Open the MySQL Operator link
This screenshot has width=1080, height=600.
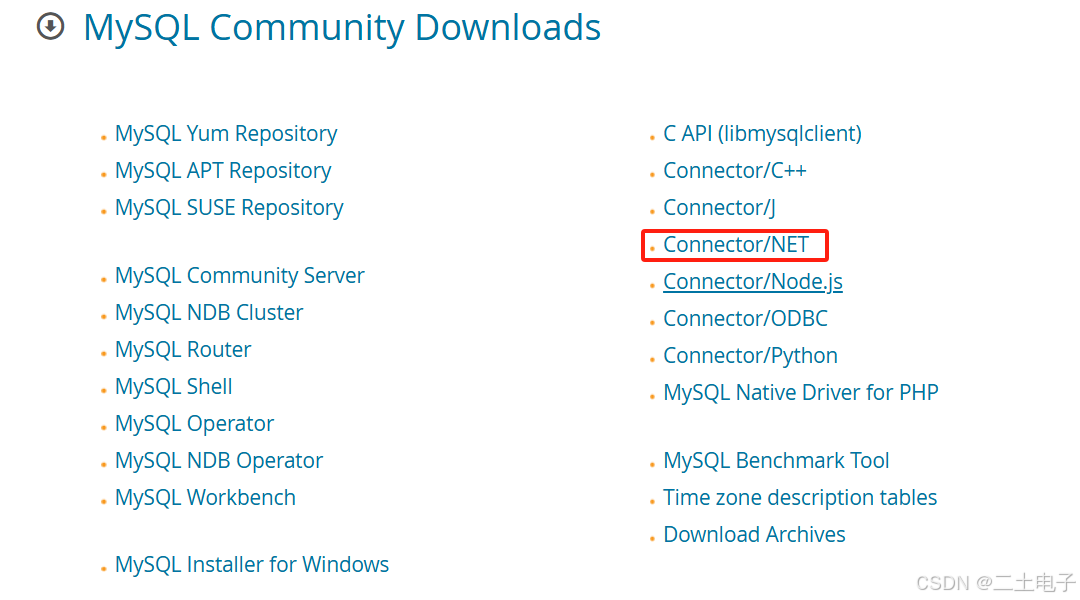[x=194, y=424]
